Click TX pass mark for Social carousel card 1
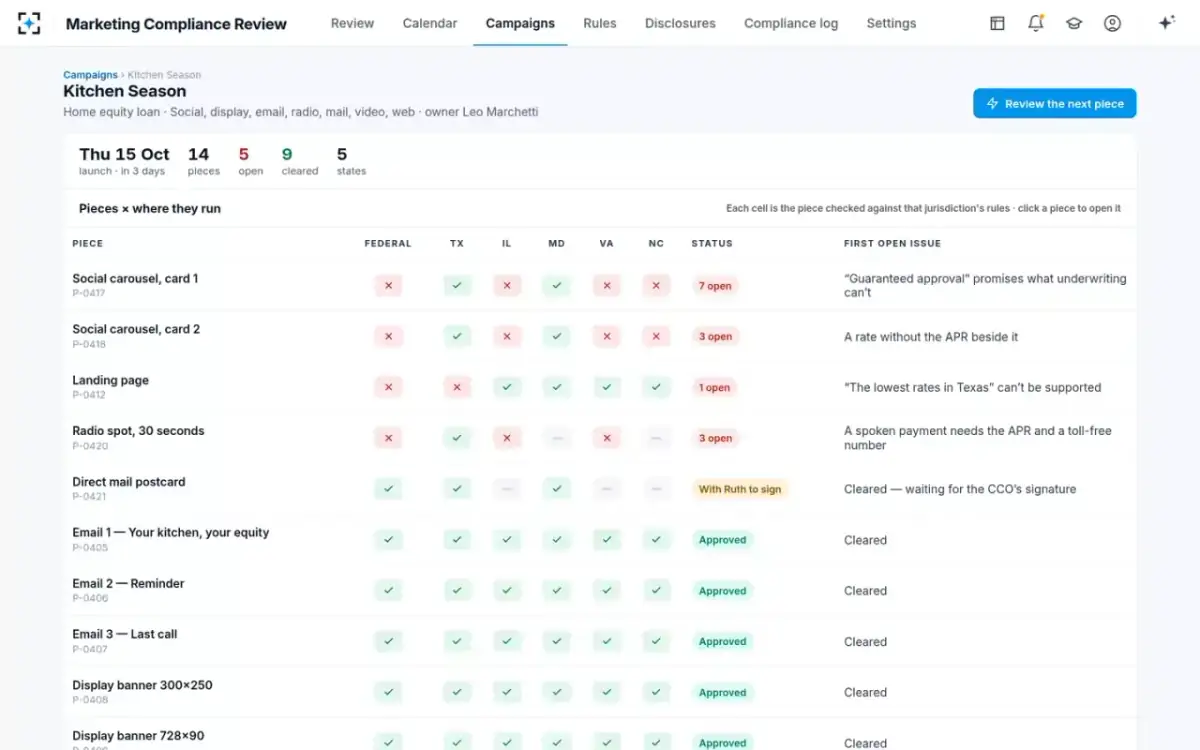The image size is (1200, 750). (x=457, y=286)
